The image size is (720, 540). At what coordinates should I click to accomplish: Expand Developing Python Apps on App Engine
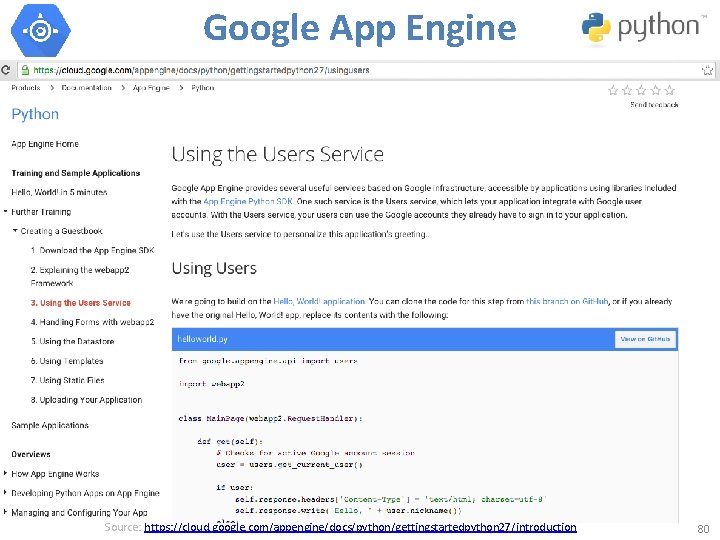tap(5, 493)
